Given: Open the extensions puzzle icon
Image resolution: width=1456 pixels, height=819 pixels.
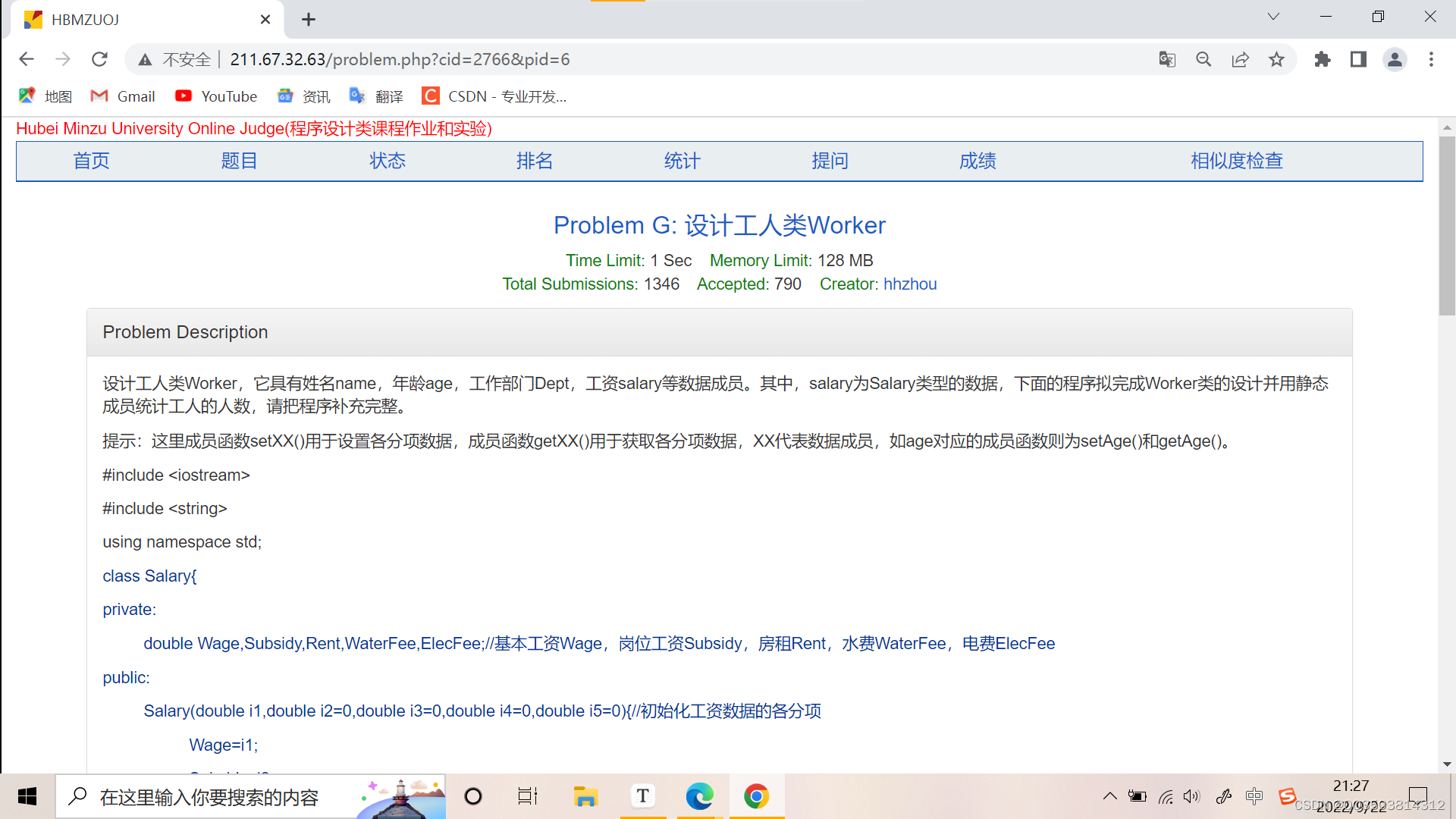Looking at the screenshot, I should coord(1323,59).
